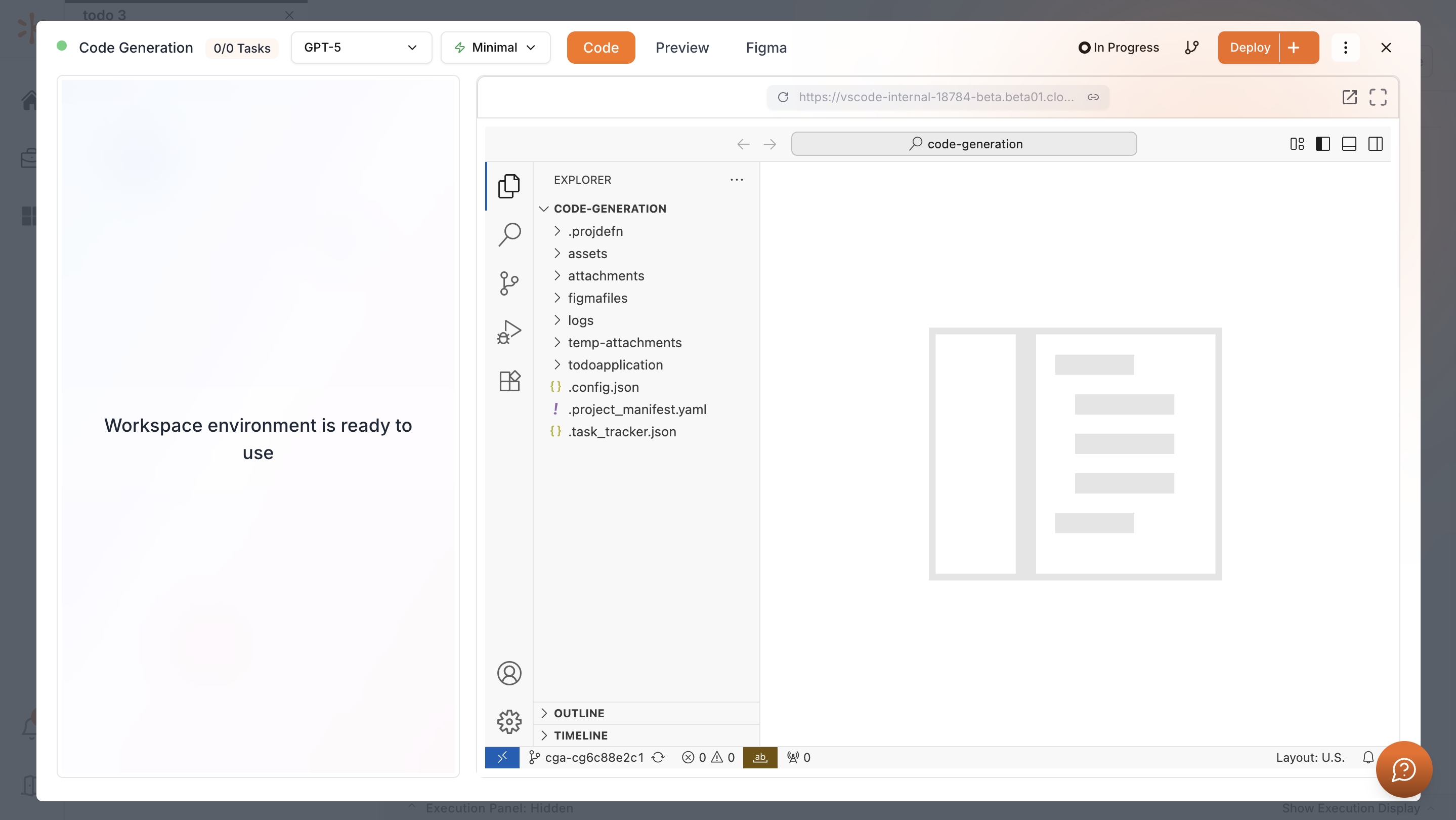Screen dimensions: 1456x820
Task: Open workspace in new window
Action: tap(1349, 97)
